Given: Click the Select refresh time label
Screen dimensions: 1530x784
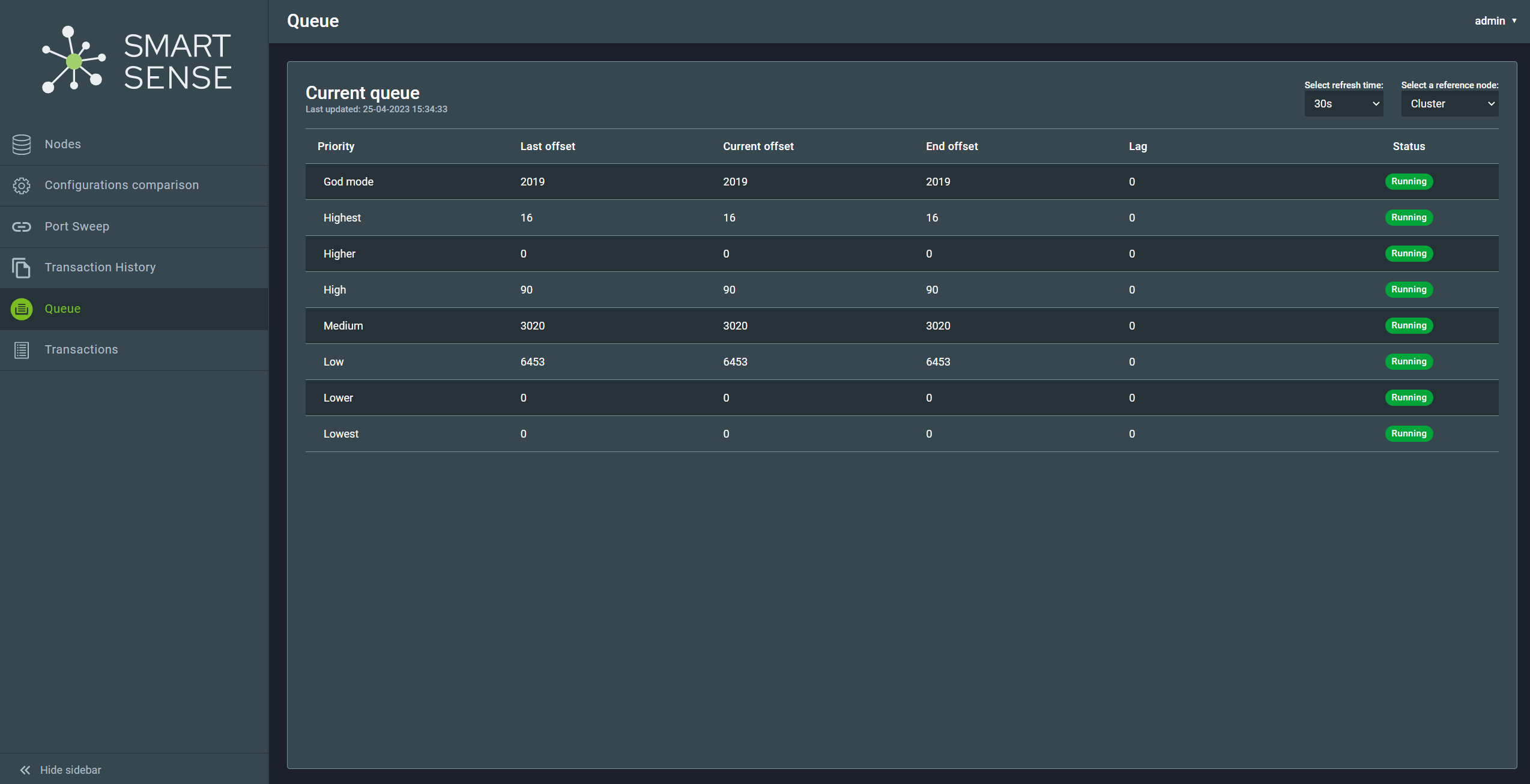Looking at the screenshot, I should point(1344,85).
